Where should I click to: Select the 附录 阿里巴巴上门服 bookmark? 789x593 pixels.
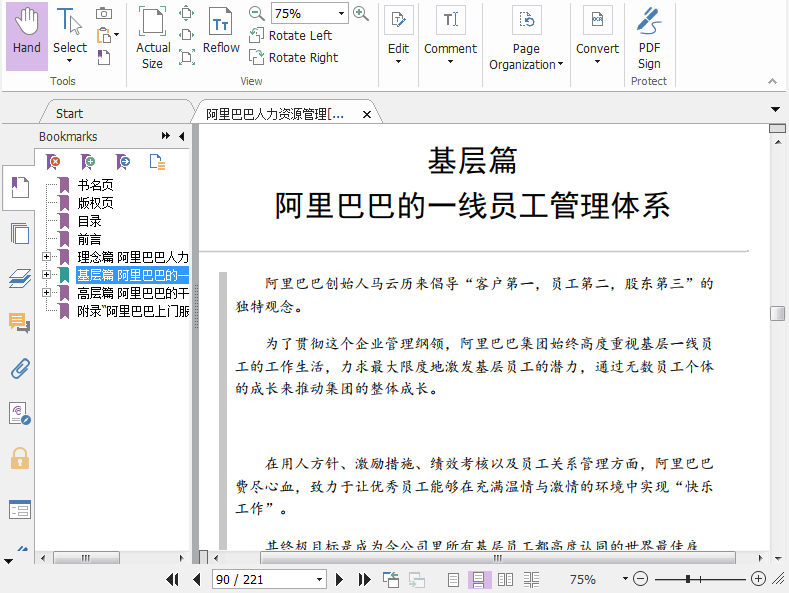coord(133,311)
